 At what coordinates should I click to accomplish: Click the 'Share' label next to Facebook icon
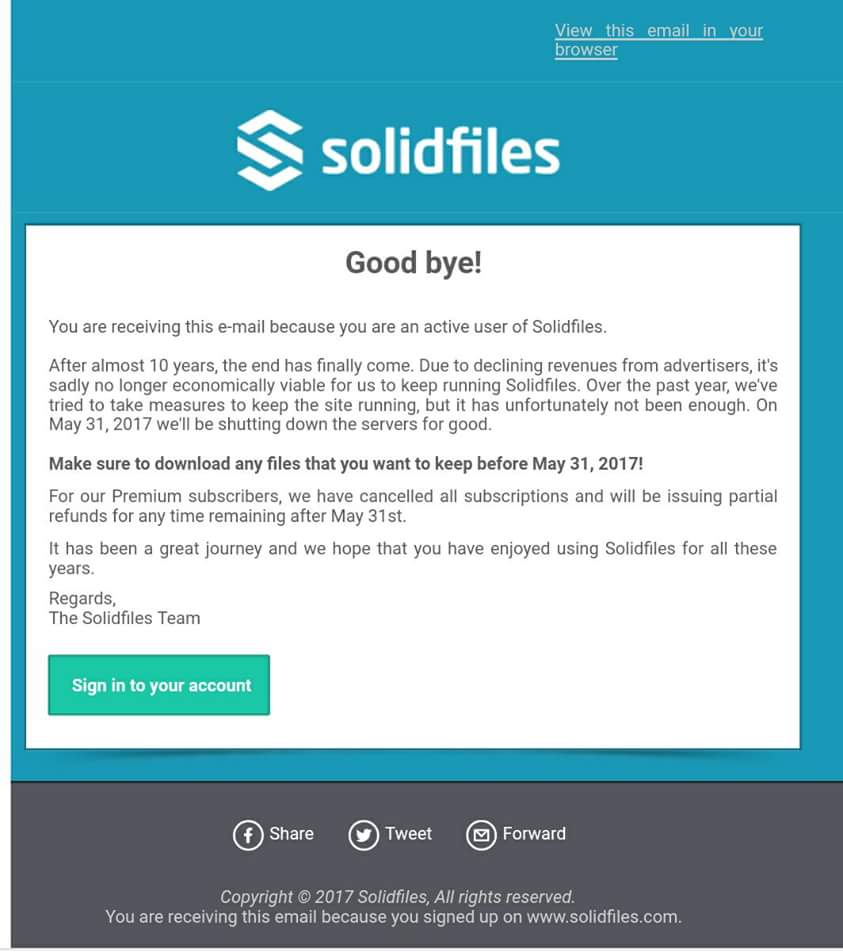click(292, 834)
